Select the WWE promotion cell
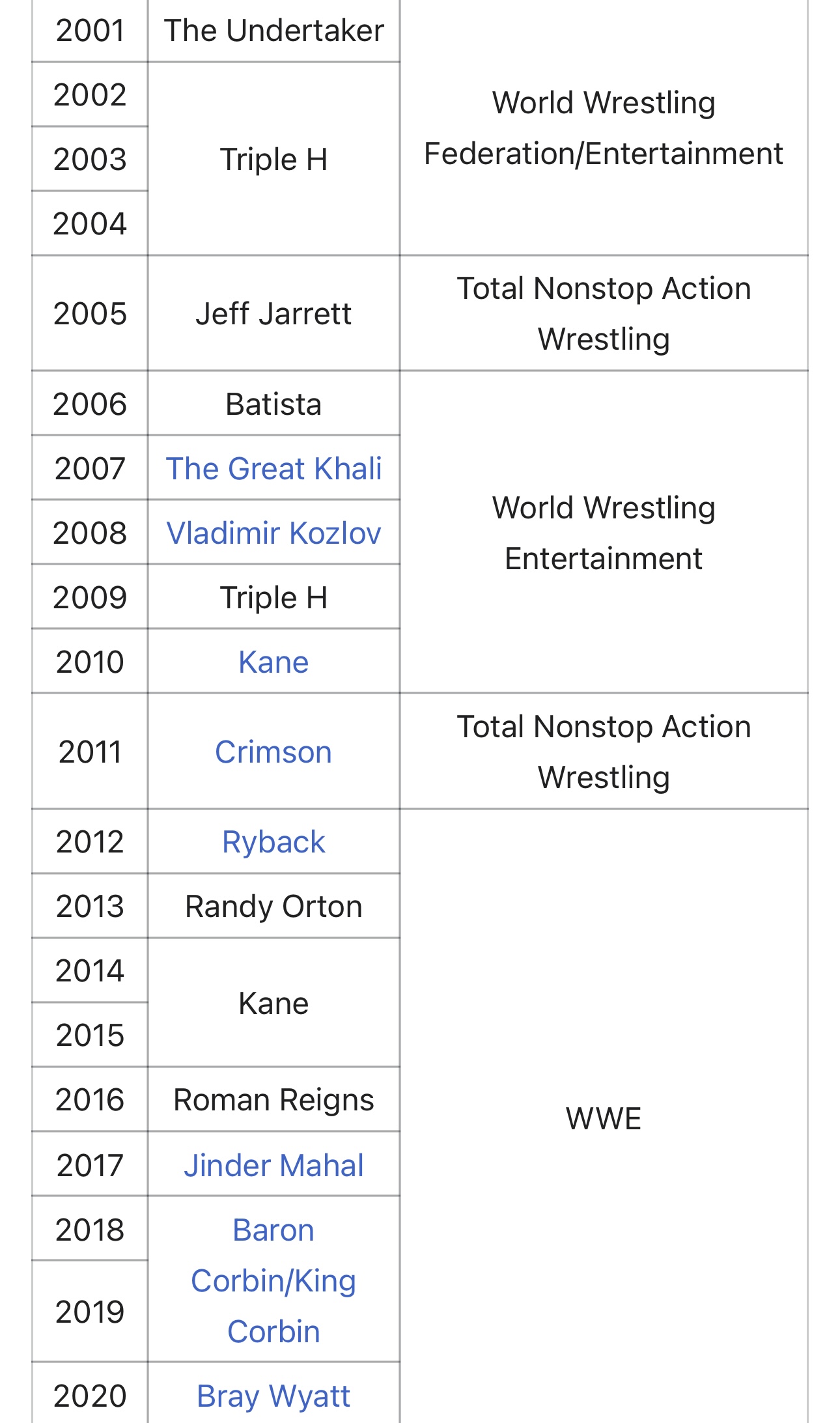Screen dimensions: 840x1423 (604, 1118)
